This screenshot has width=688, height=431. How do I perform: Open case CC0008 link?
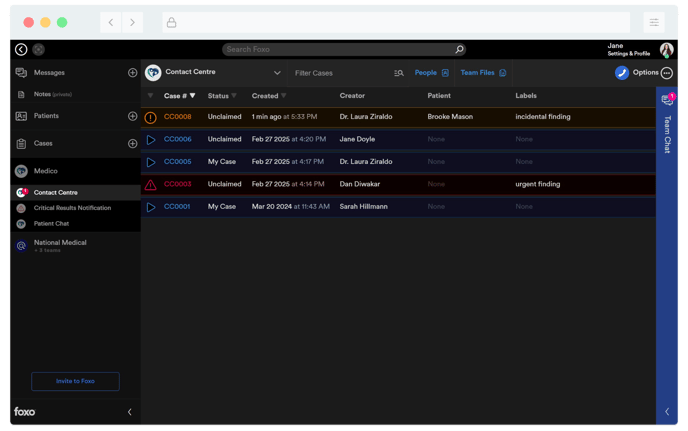tap(178, 117)
